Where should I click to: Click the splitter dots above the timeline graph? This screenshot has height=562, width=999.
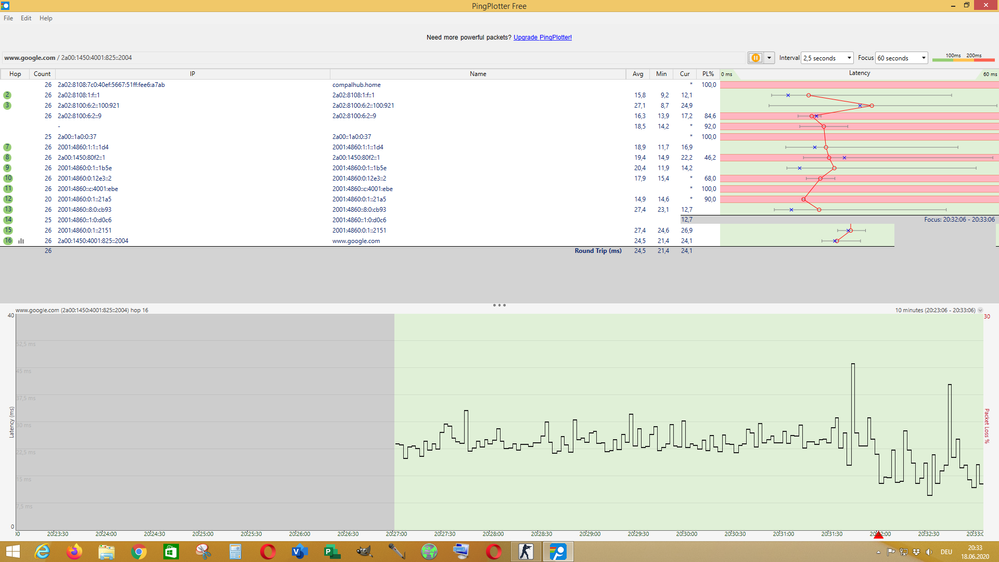coord(499,305)
